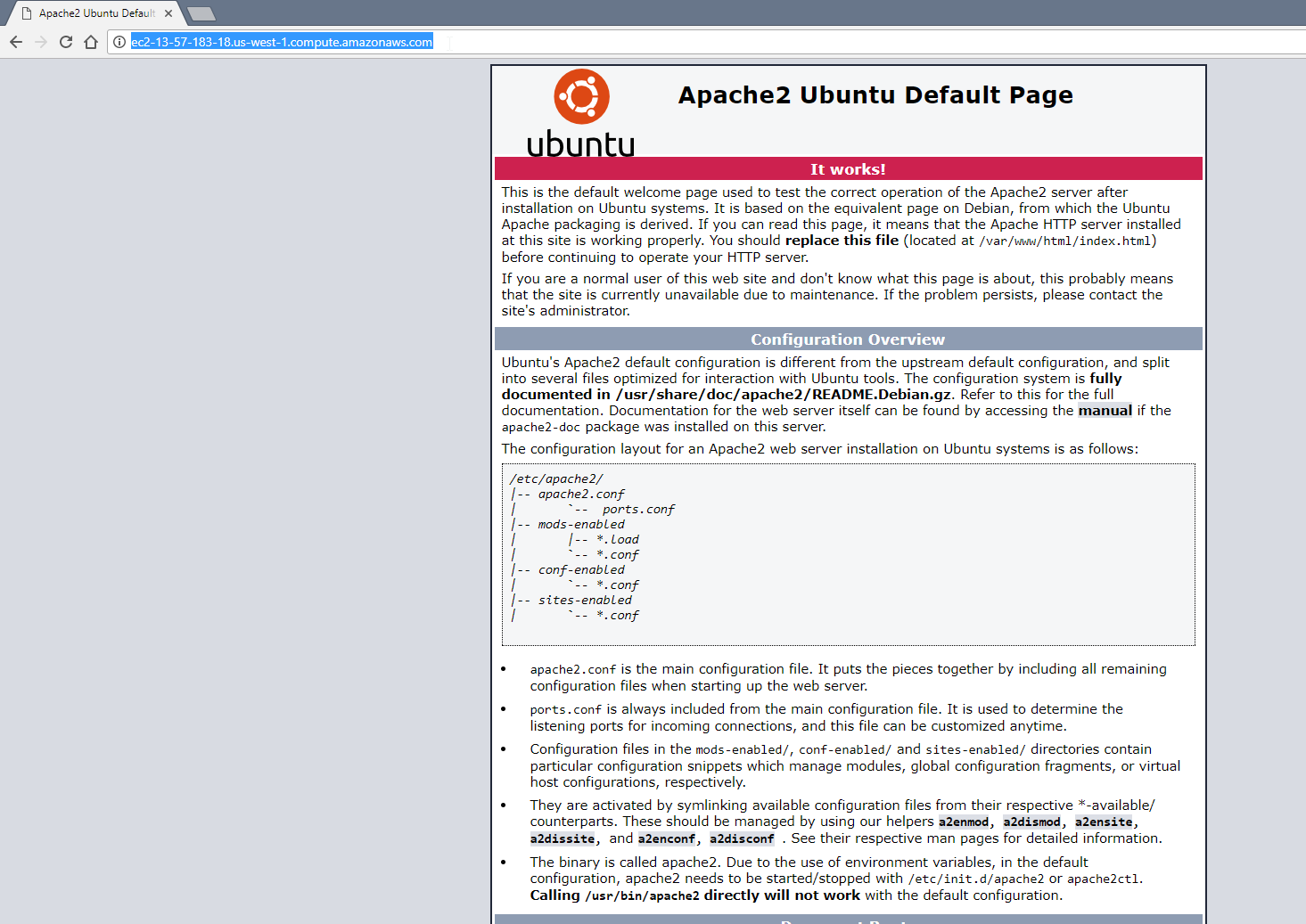Image resolution: width=1306 pixels, height=924 pixels.
Task: Click the sites-enabled/ text in the third bullet
Action: pyautogui.click(x=975, y=750)
